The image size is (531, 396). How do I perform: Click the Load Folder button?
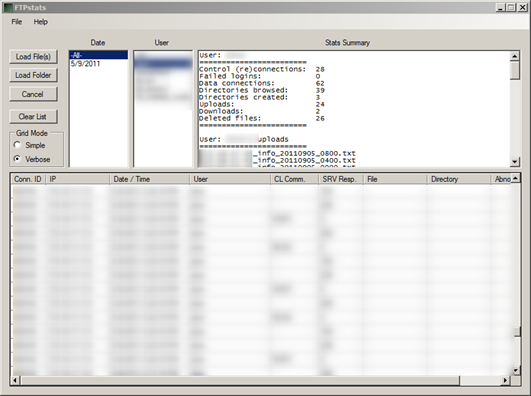coord(33,75)
